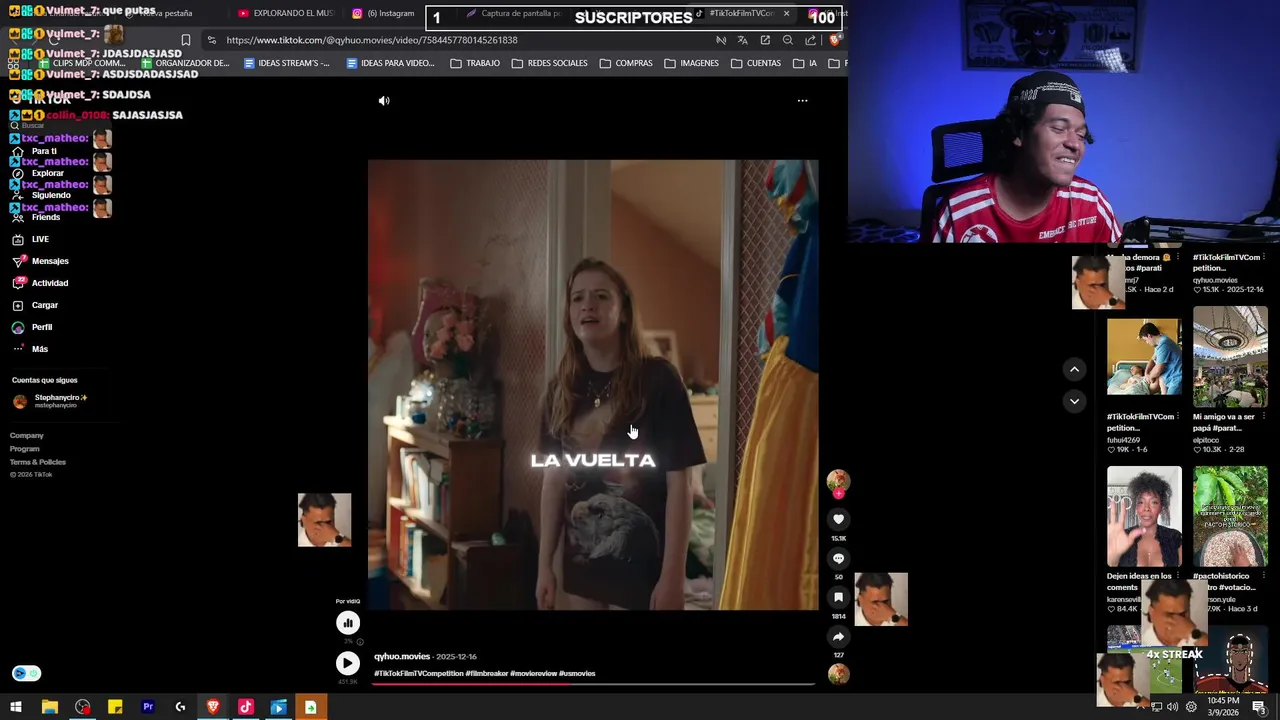Open #usmovies hashtag

pyautogui.click(x=577, y=673)
